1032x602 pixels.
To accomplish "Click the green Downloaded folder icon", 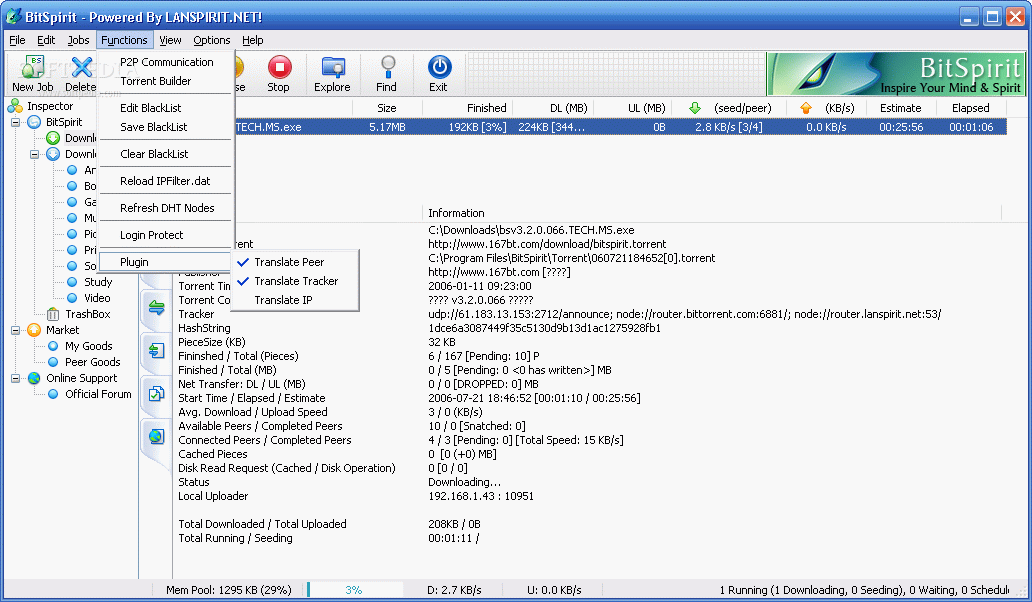I will pos(53,138).
